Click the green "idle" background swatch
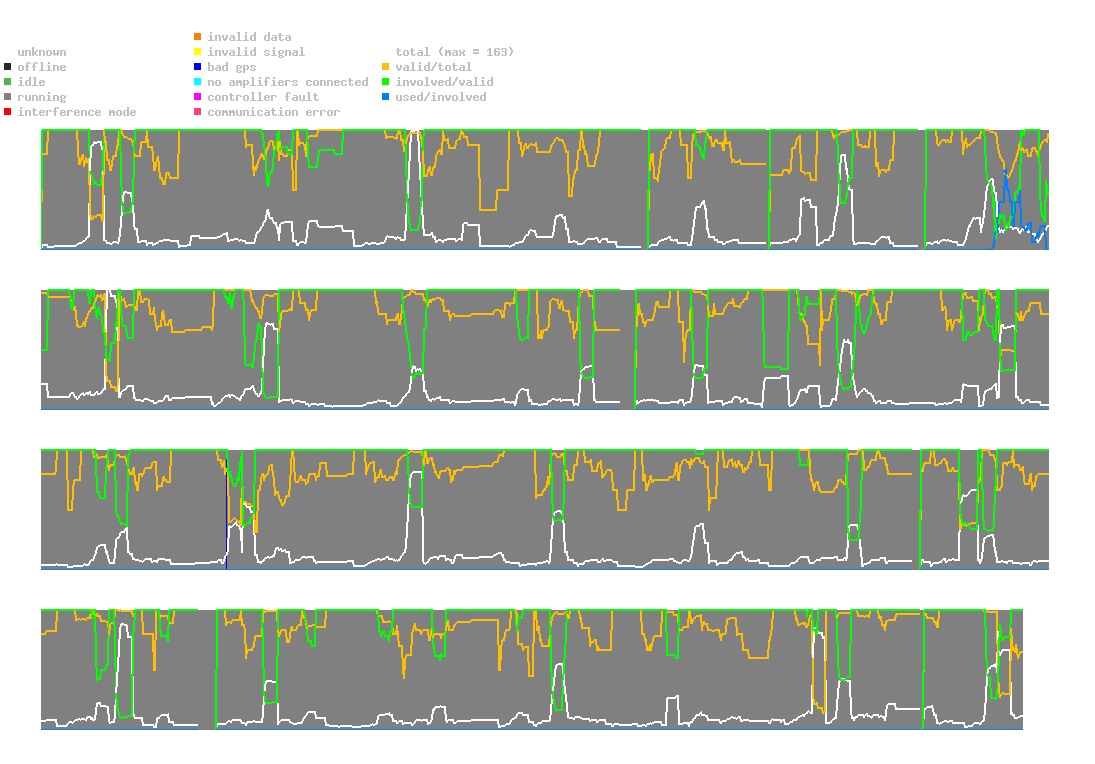Viewport: 1095px width, 764px height. click(x=8, y=82)
